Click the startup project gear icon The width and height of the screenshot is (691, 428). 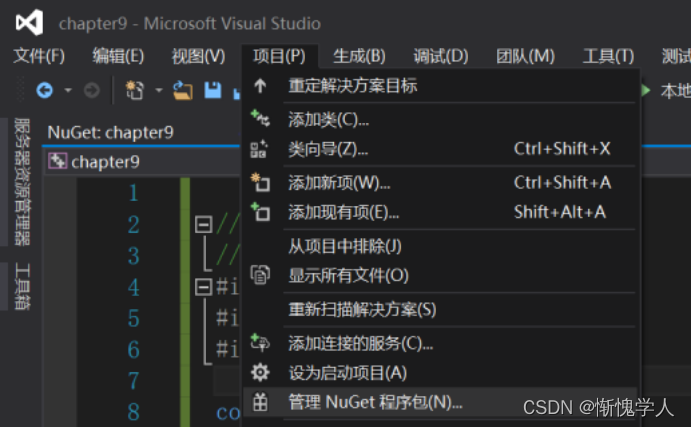click(260, 372)
